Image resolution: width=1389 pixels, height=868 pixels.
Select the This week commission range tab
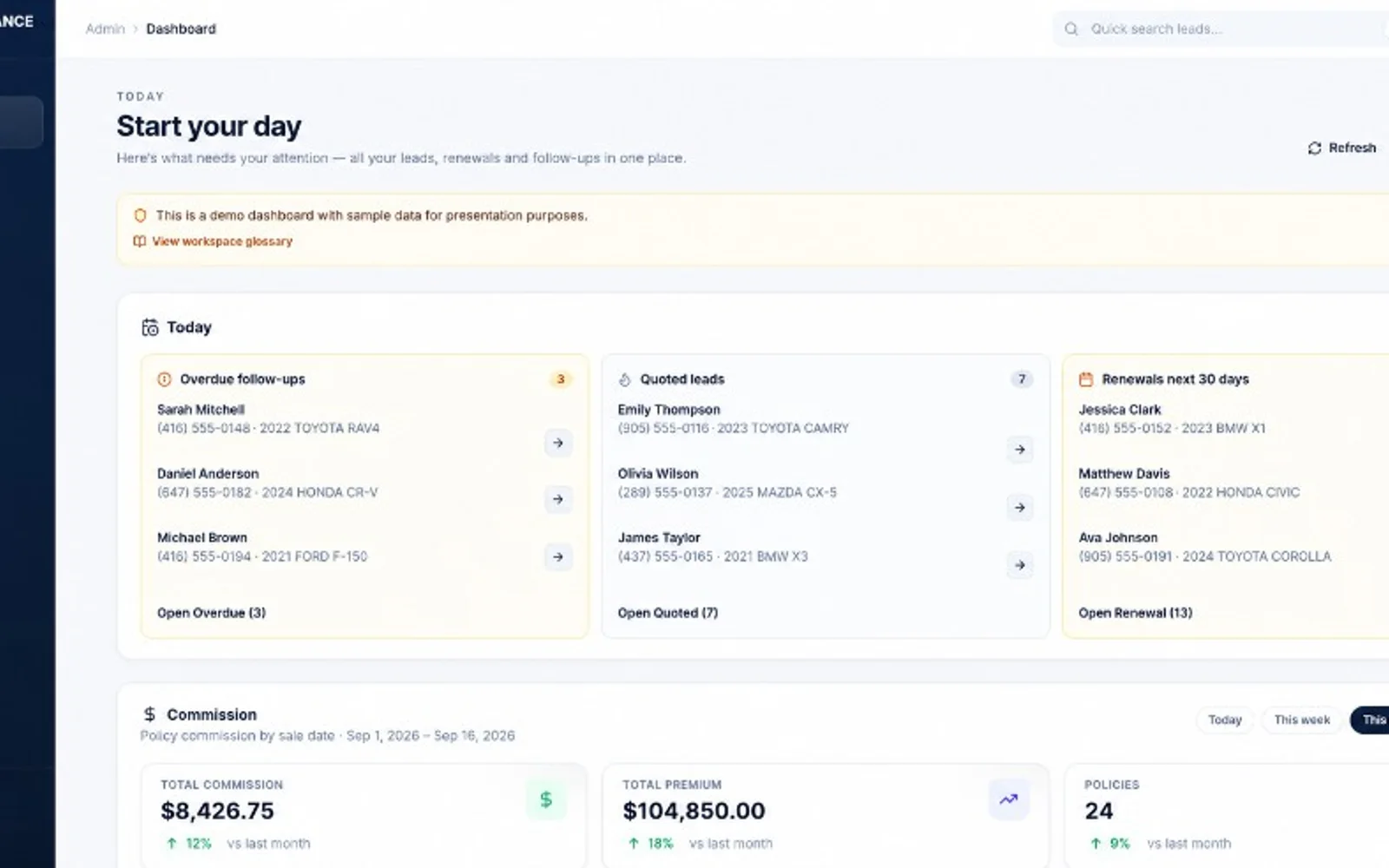click(x=1301, y=720)
